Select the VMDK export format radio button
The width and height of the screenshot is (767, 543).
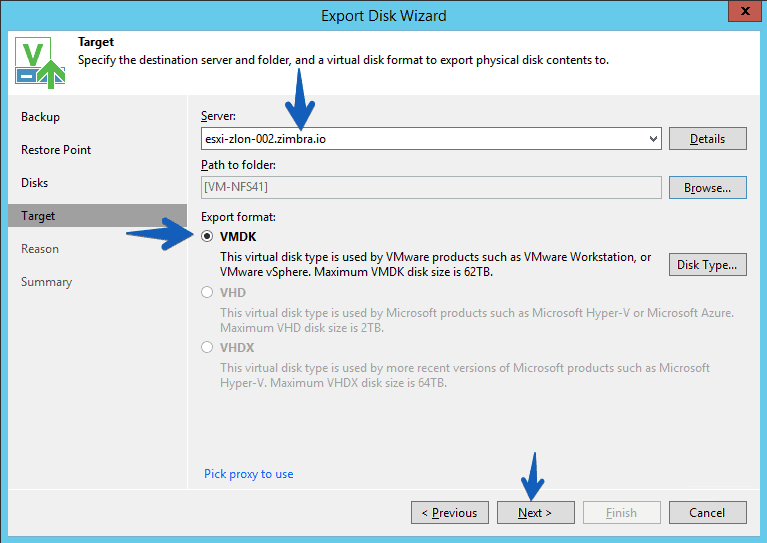(x=207, y=236)
